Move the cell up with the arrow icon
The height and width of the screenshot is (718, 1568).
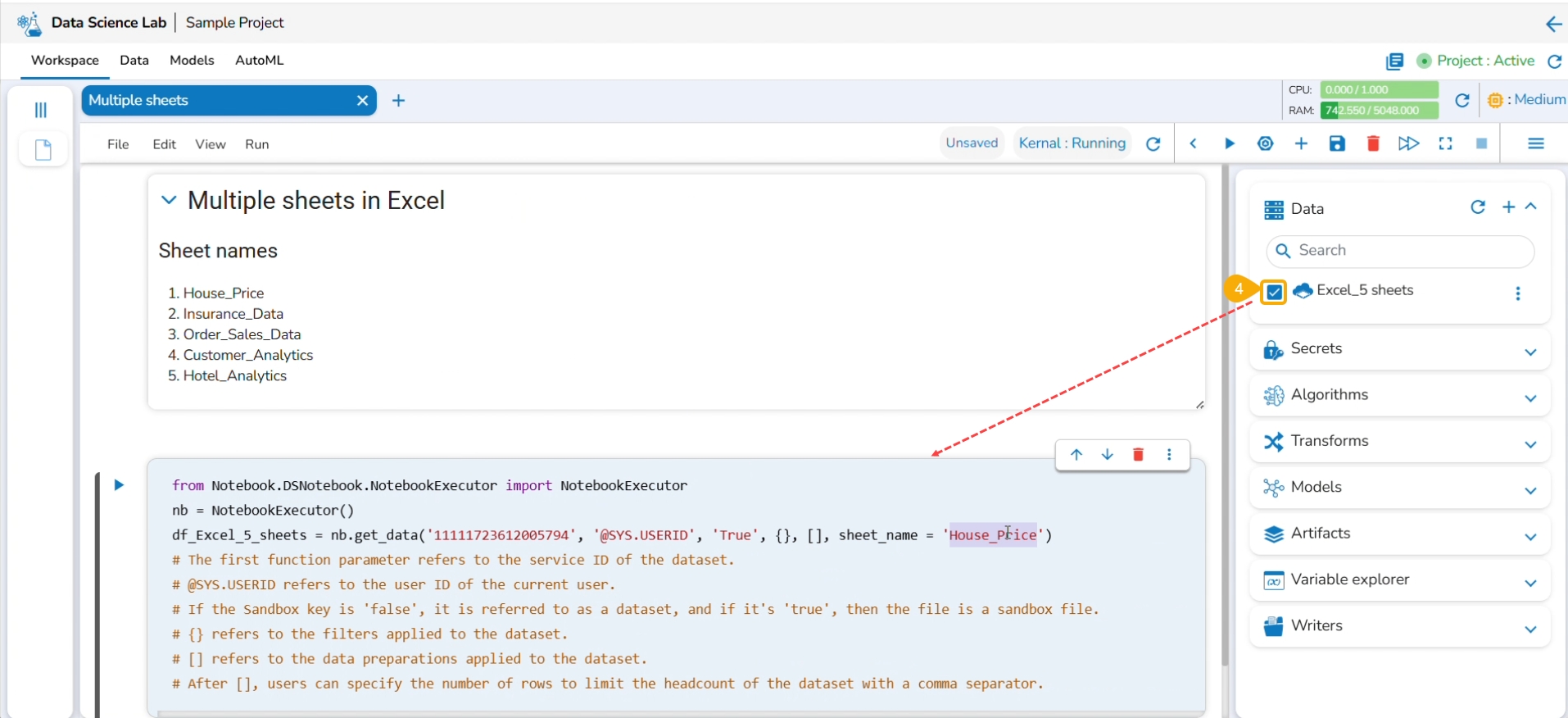pyautogui.click(x=1076, y=455)
